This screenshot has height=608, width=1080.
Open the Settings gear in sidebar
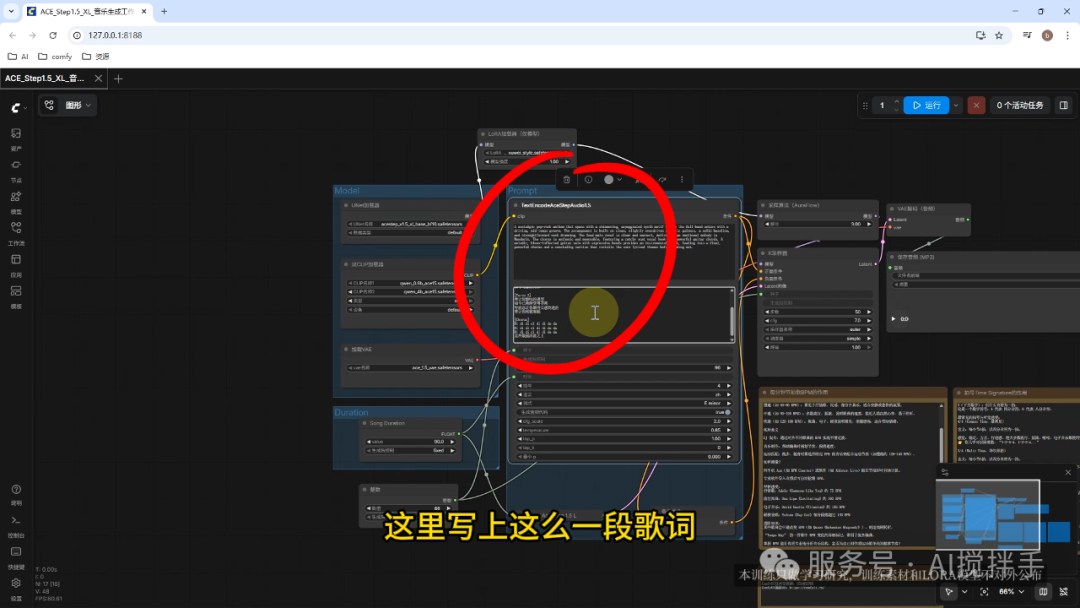pyautogui.click(x=16, y=583)
